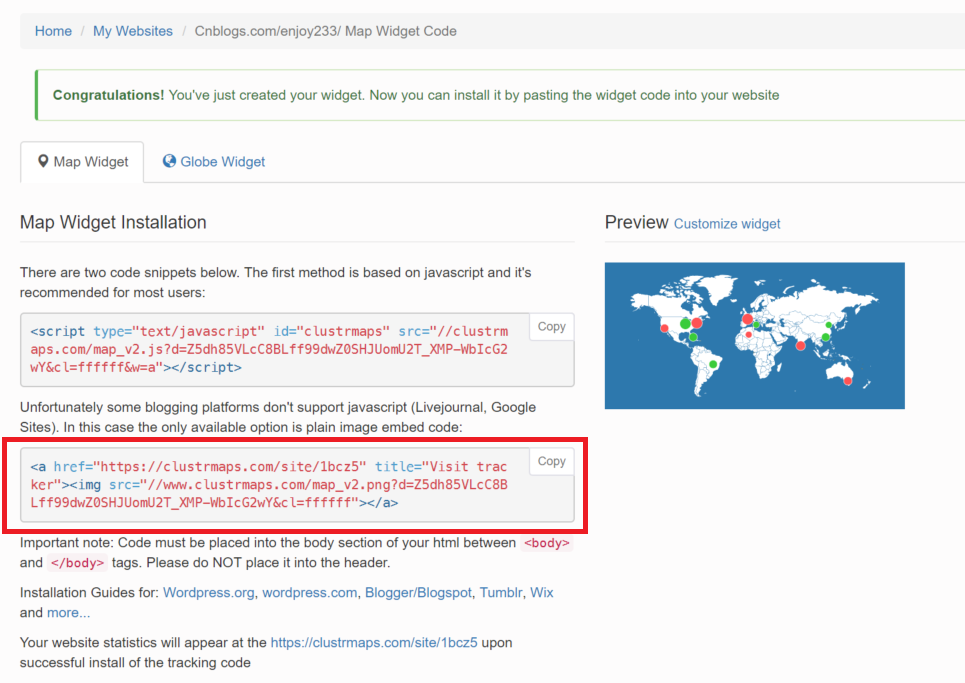This screenshot has width=965, height=683.
Task: Copy the plain image embed code
Action: coord(551,461)
